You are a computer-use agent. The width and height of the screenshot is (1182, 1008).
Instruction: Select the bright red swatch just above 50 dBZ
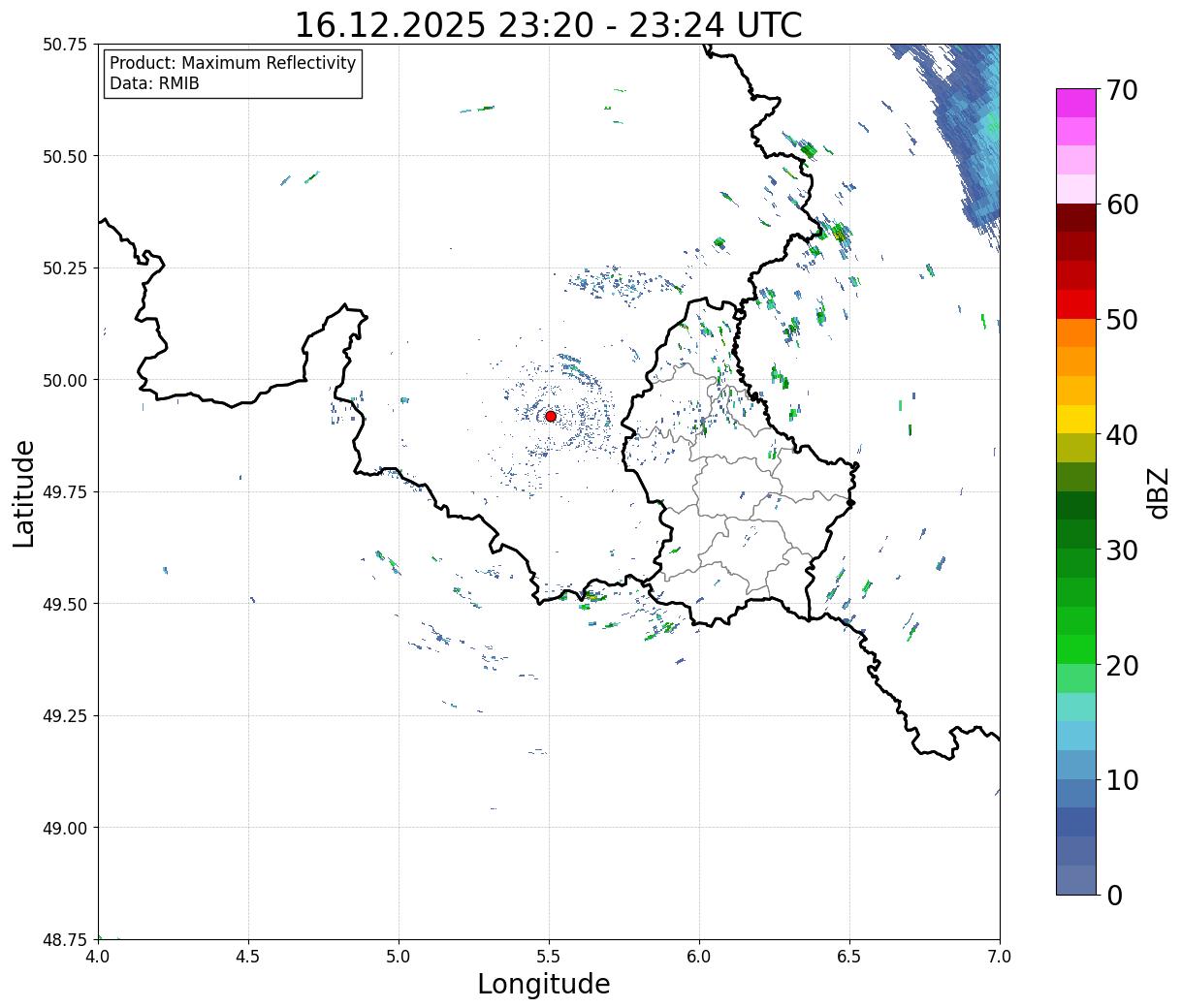tap(1075, 304)
